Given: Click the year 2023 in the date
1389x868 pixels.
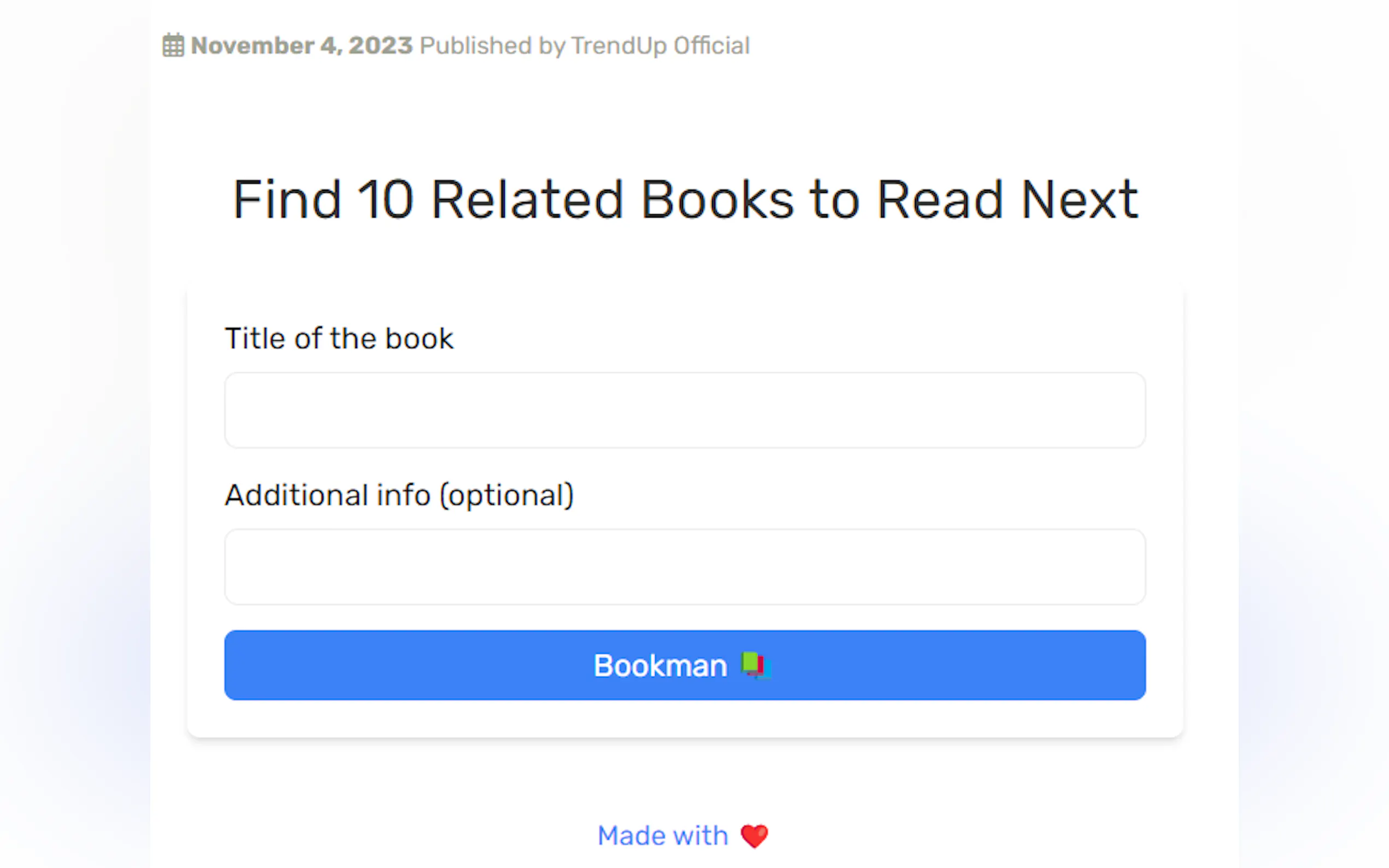Looking at the screenshot, I should [380, 45].
